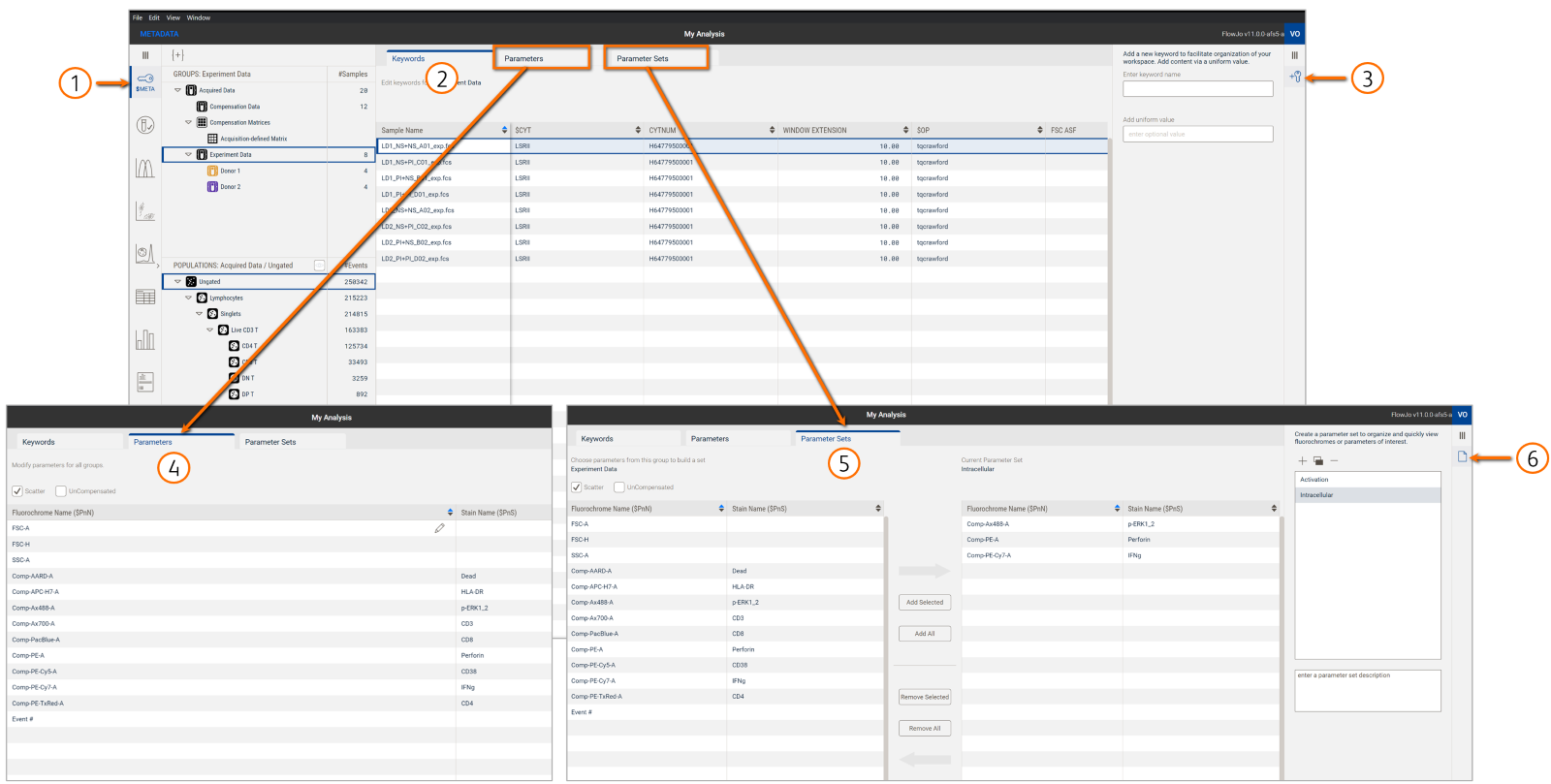Open the histogram peaks sidebar icon

click(145, 169)
